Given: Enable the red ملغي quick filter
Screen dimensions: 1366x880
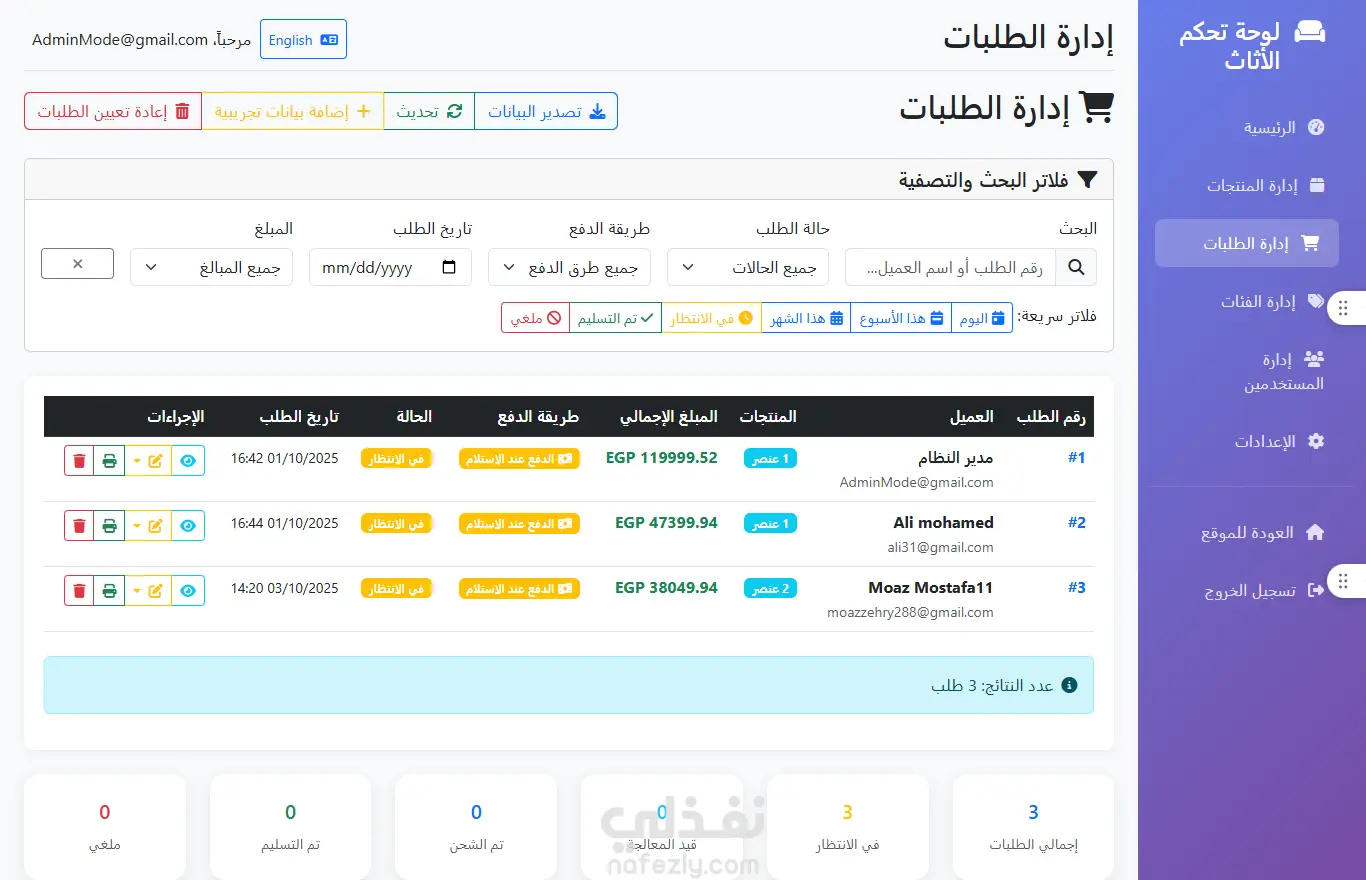Looking at the screenshot, I should 536,318.
